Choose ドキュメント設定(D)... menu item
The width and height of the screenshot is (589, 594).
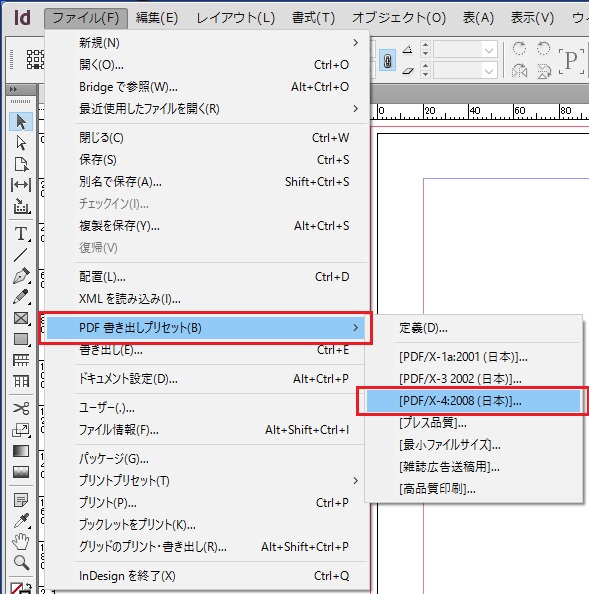click(x=207, y=378)
